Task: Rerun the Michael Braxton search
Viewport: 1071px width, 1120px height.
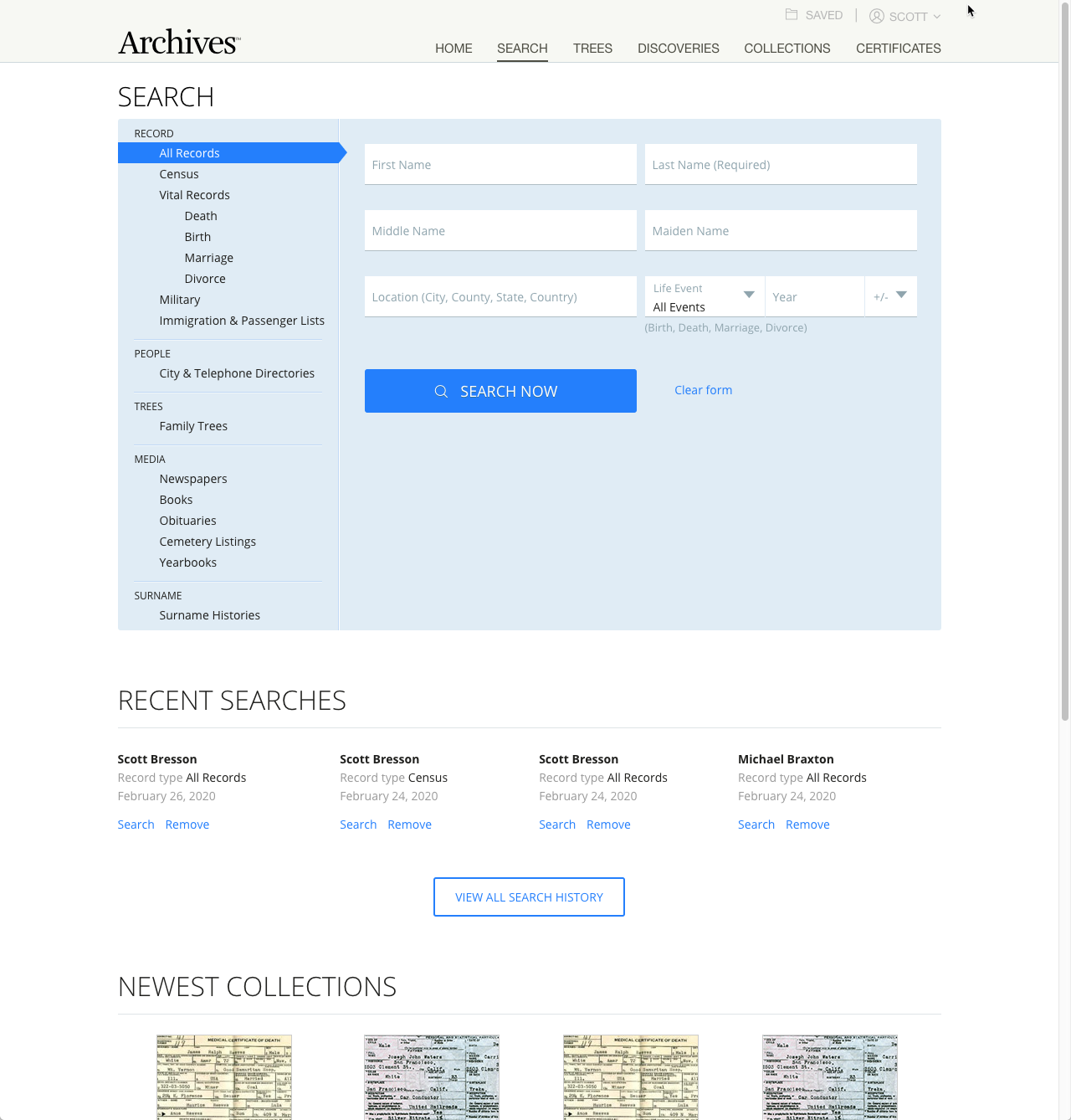Action: point(756,825)
